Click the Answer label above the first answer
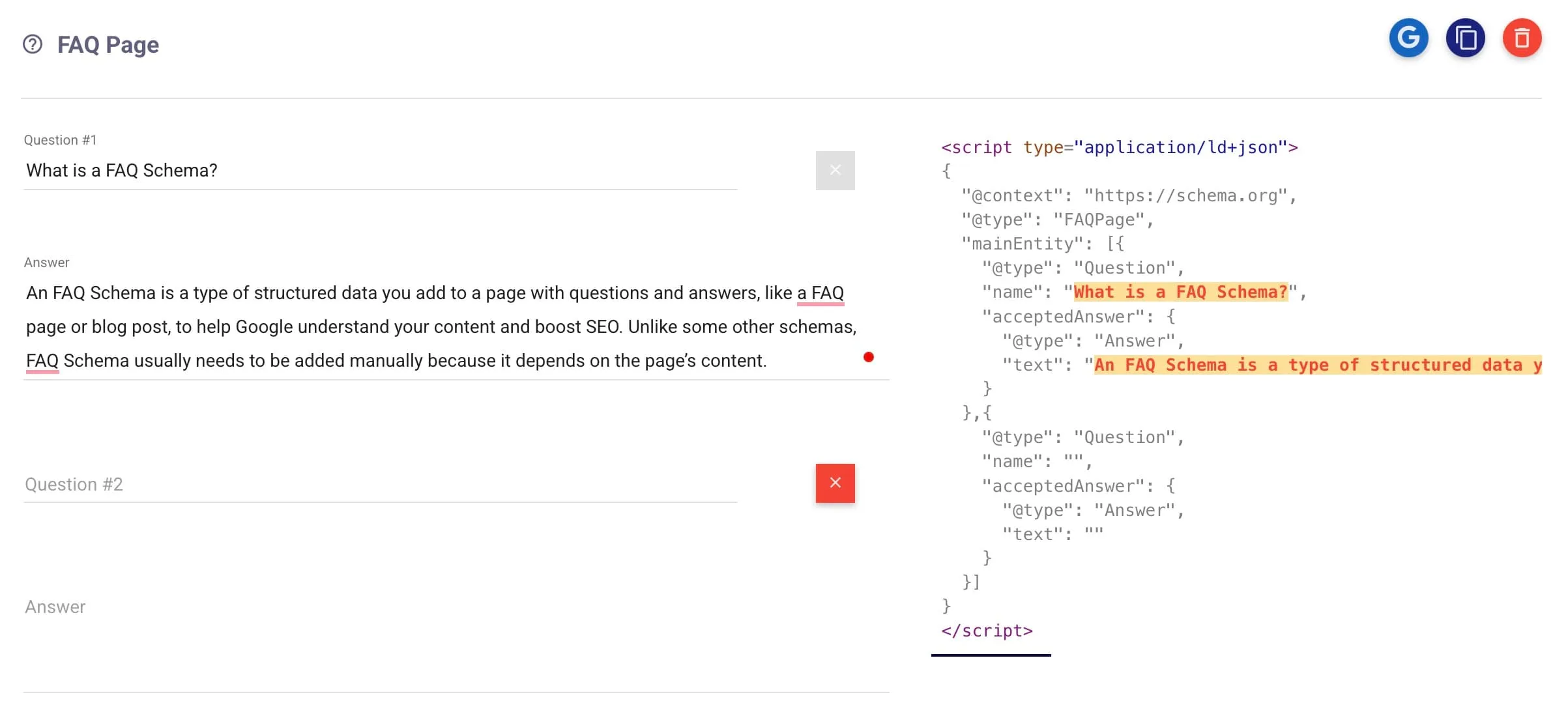1568x714 pixels. [x=46, y=263]
